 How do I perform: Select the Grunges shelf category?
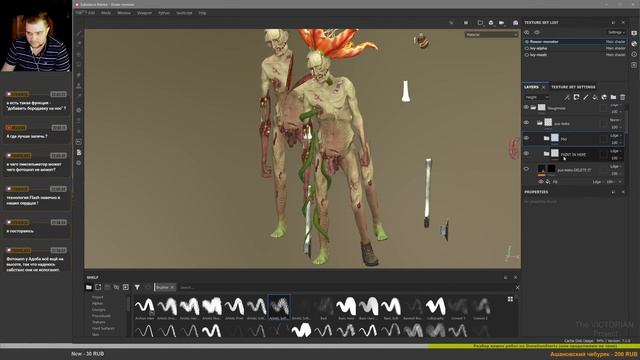click(x=99, y=310)
